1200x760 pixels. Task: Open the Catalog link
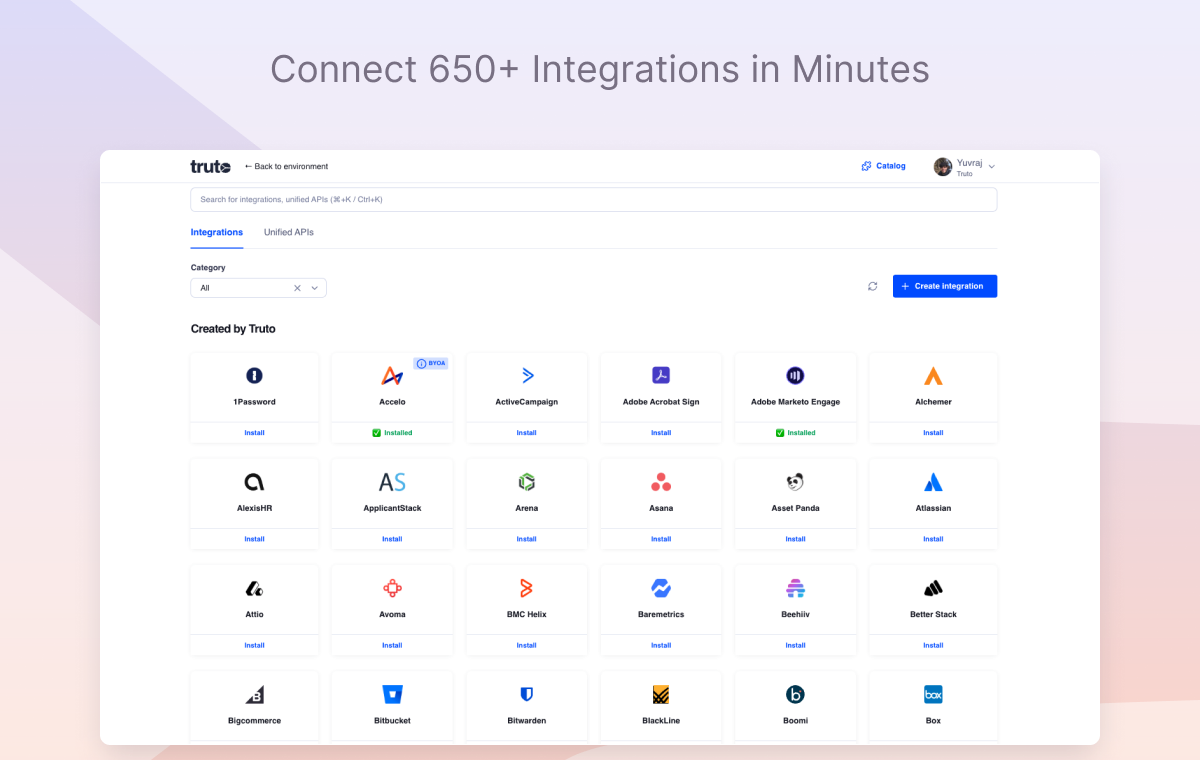[883, 166]
